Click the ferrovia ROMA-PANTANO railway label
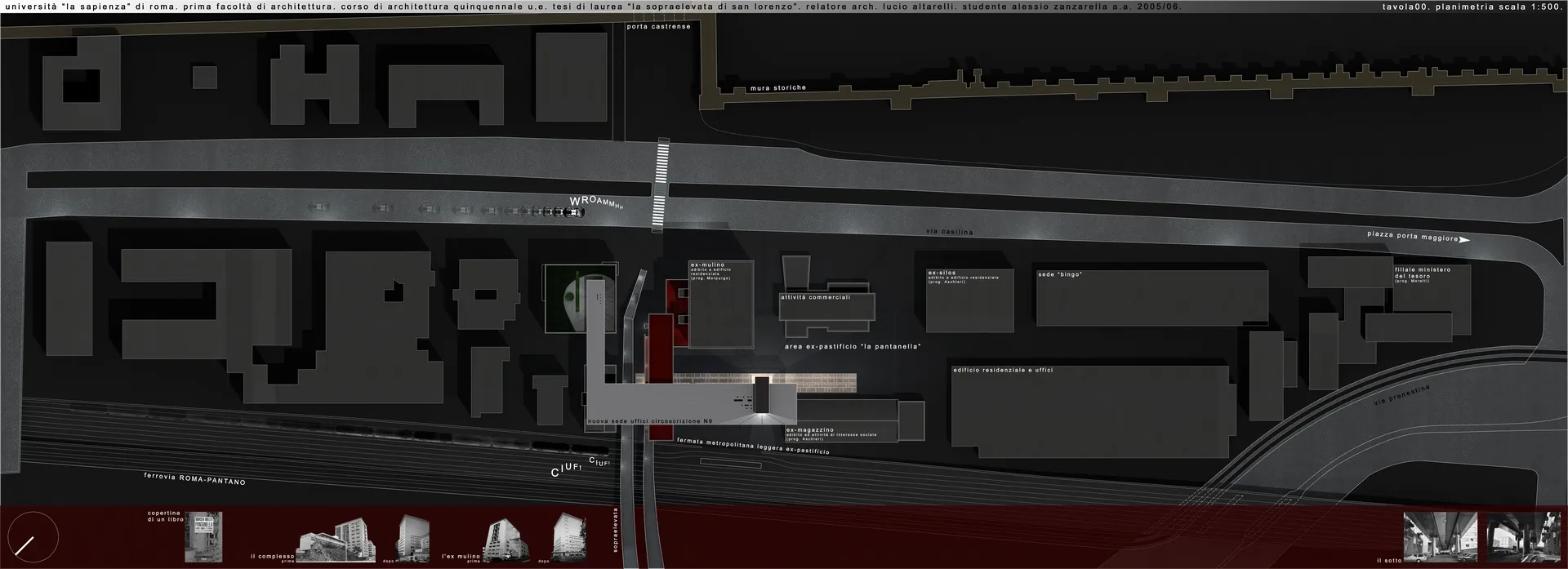The width and height of the screenshot is (1568, 569). point(194,479)
